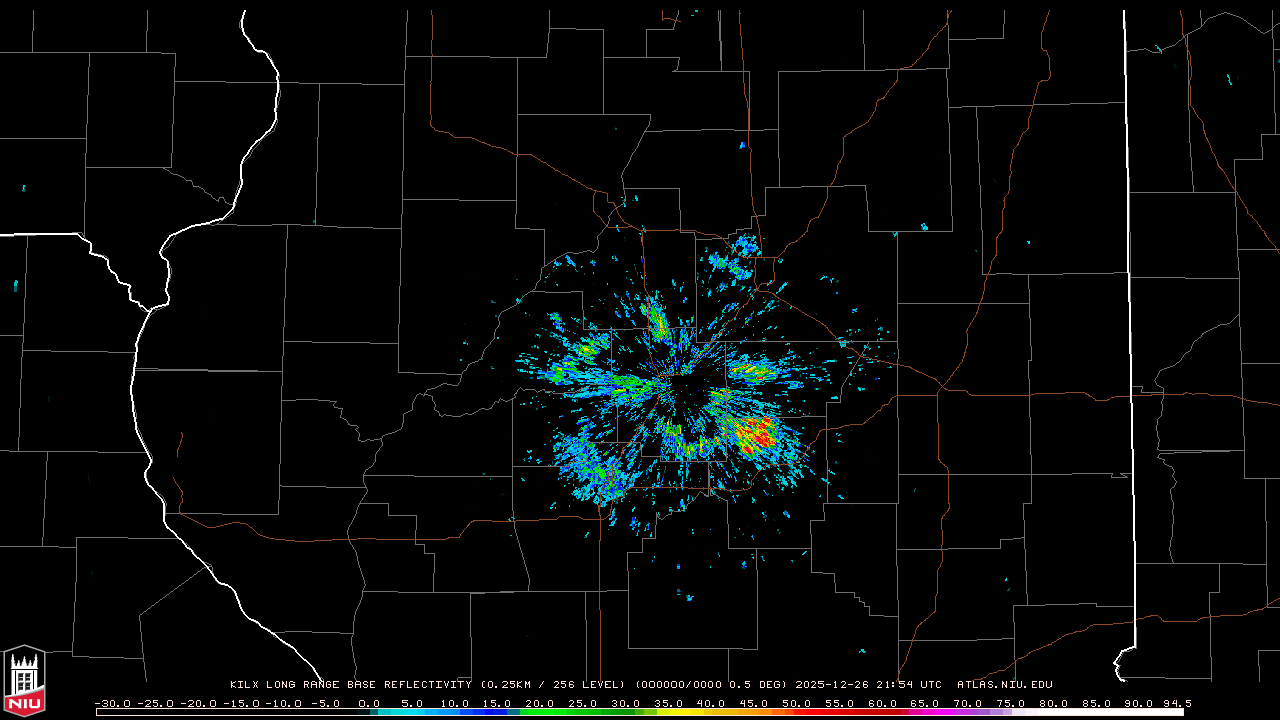Screen dimensions: 1280x720
Task: Click the red high-reflectivity echo core on the map
Action: 757,434
